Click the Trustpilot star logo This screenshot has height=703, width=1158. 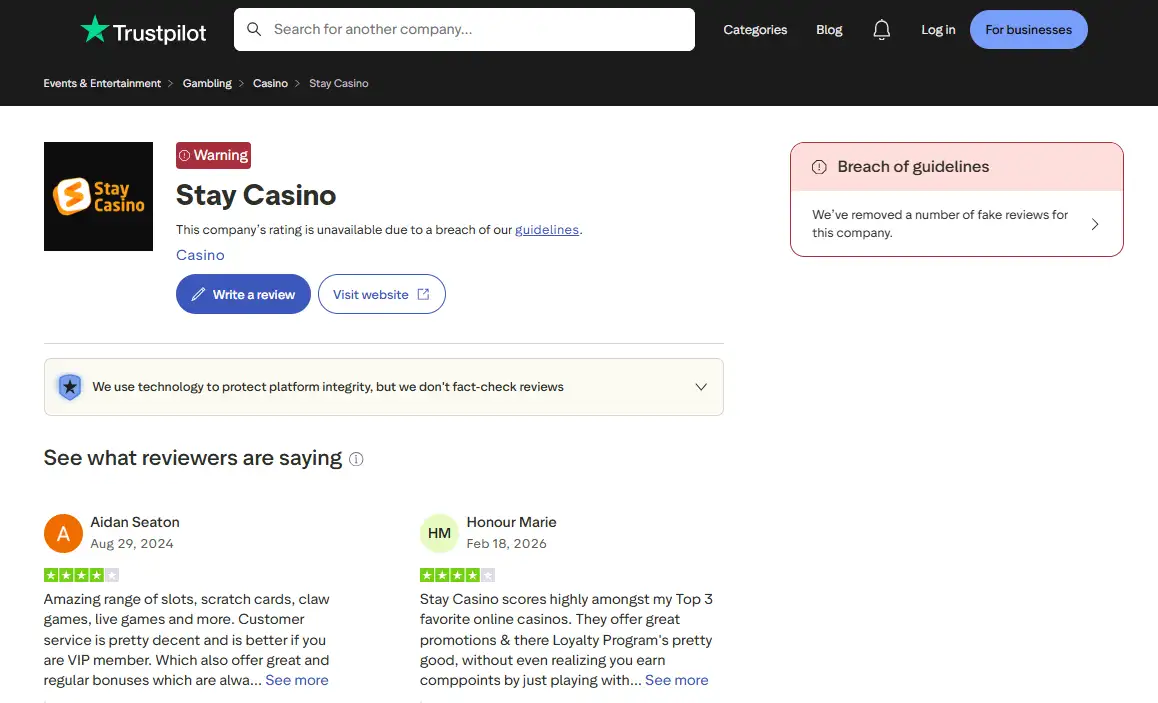tap(95, 30)
